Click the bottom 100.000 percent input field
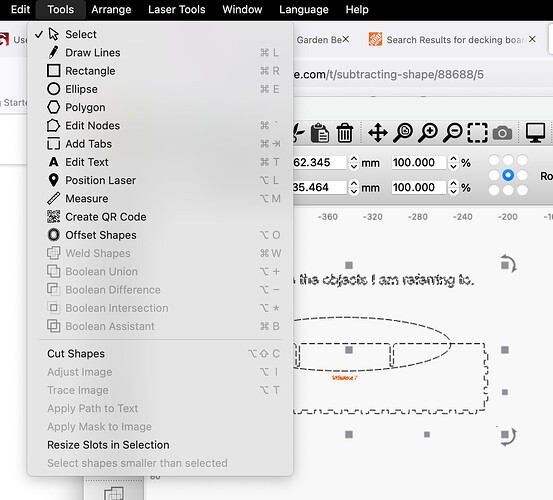553x500 pixels. [x=419, y=187]
